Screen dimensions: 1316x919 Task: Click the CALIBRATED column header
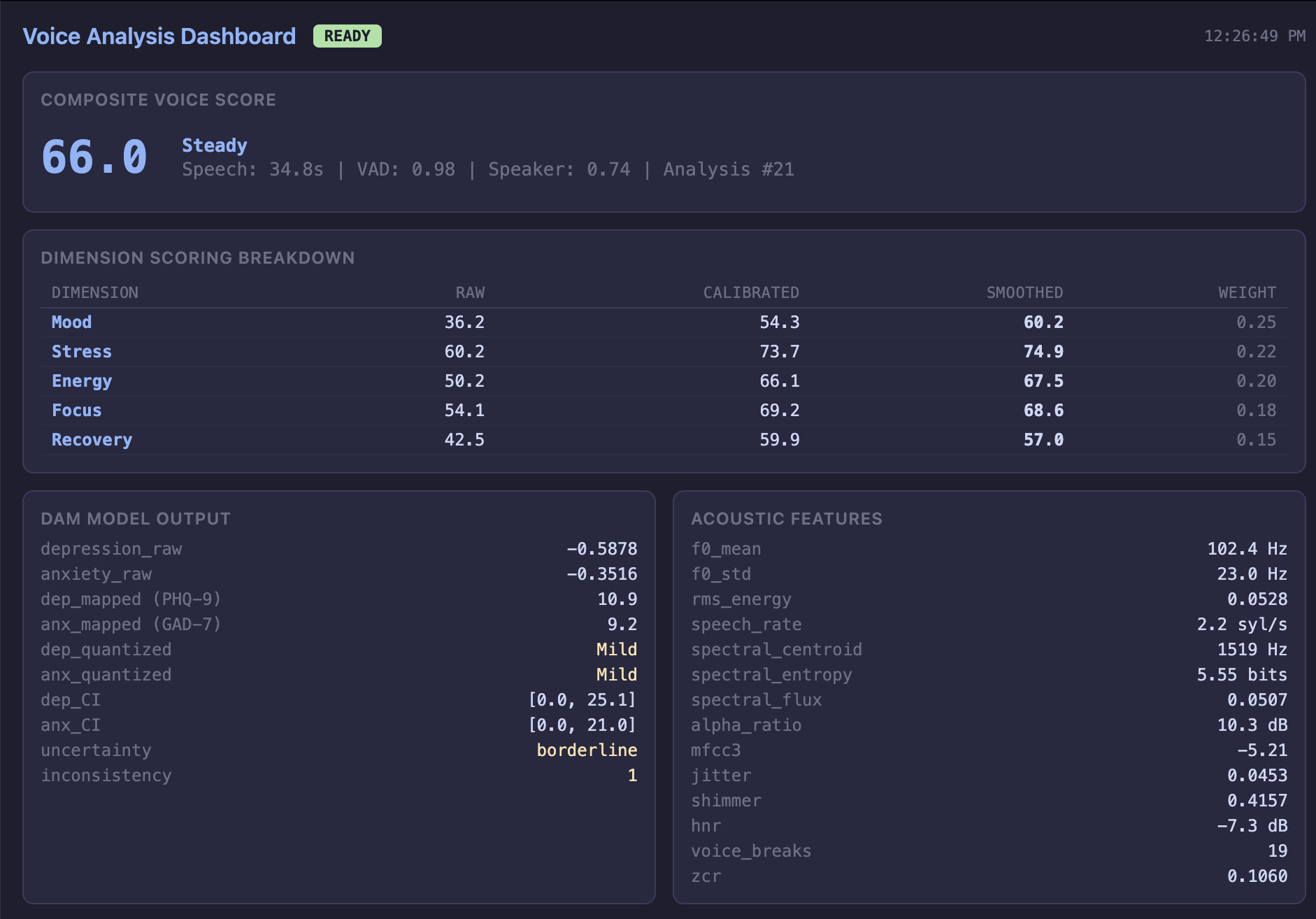(x=751, y=292)
